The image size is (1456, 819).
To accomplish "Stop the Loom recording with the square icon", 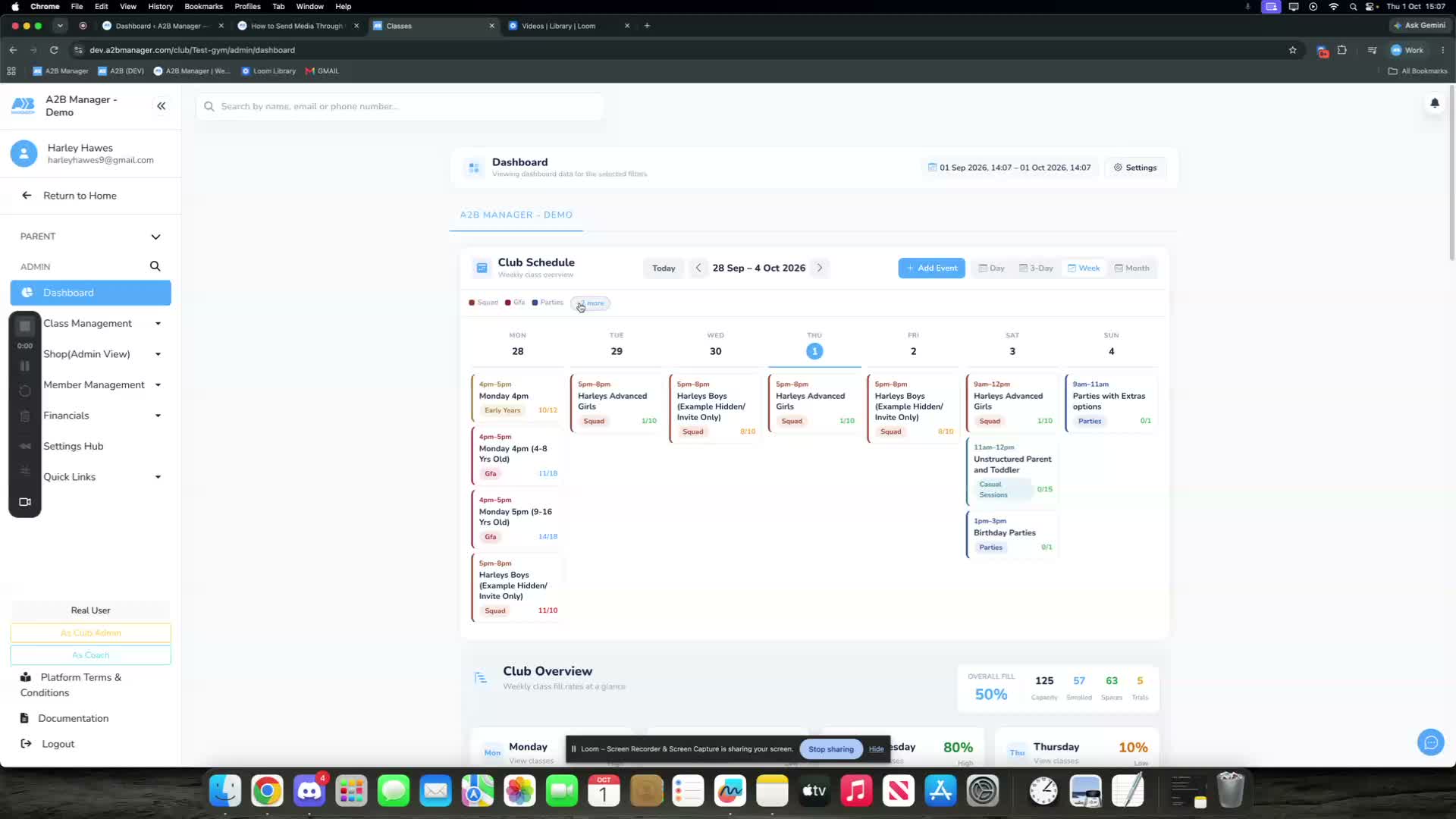I will click(25, 326).
